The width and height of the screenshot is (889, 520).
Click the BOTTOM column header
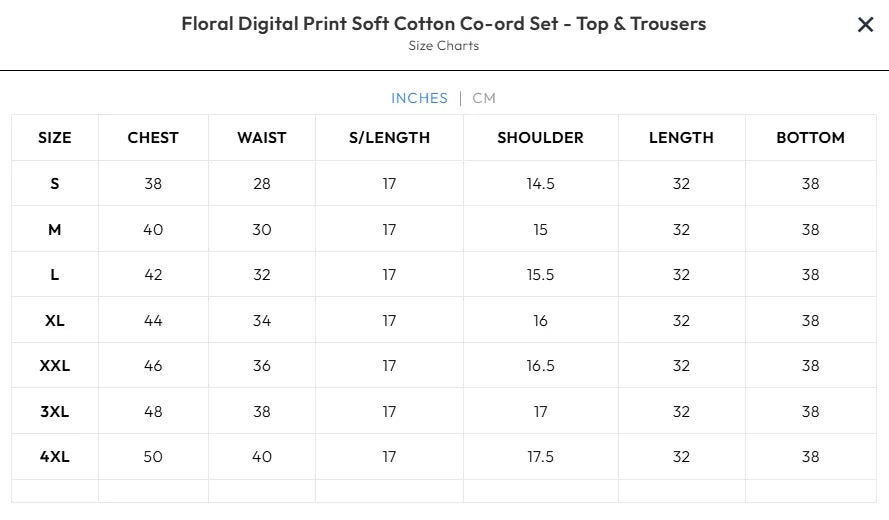[810, 138]
